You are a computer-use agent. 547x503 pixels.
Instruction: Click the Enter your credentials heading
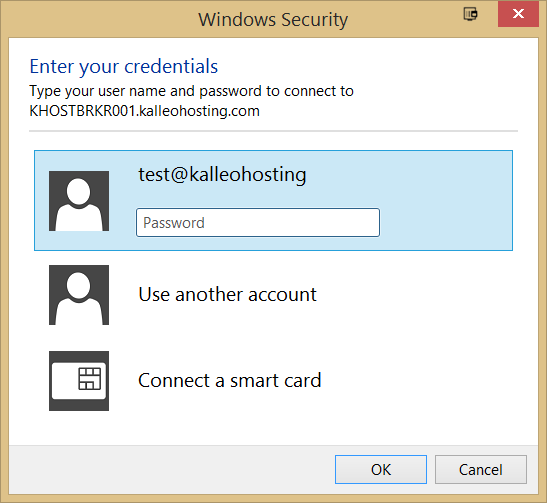[124, 66]
